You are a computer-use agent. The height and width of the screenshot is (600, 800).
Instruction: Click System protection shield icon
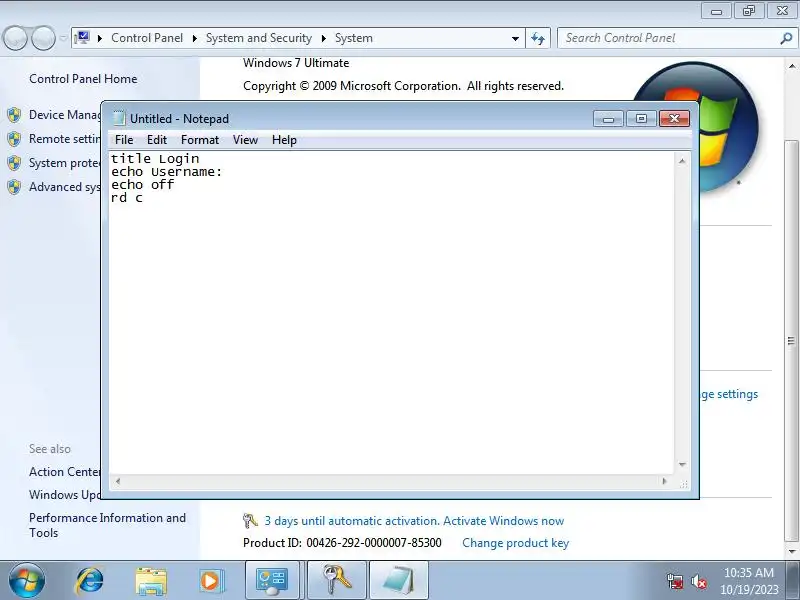14,163
